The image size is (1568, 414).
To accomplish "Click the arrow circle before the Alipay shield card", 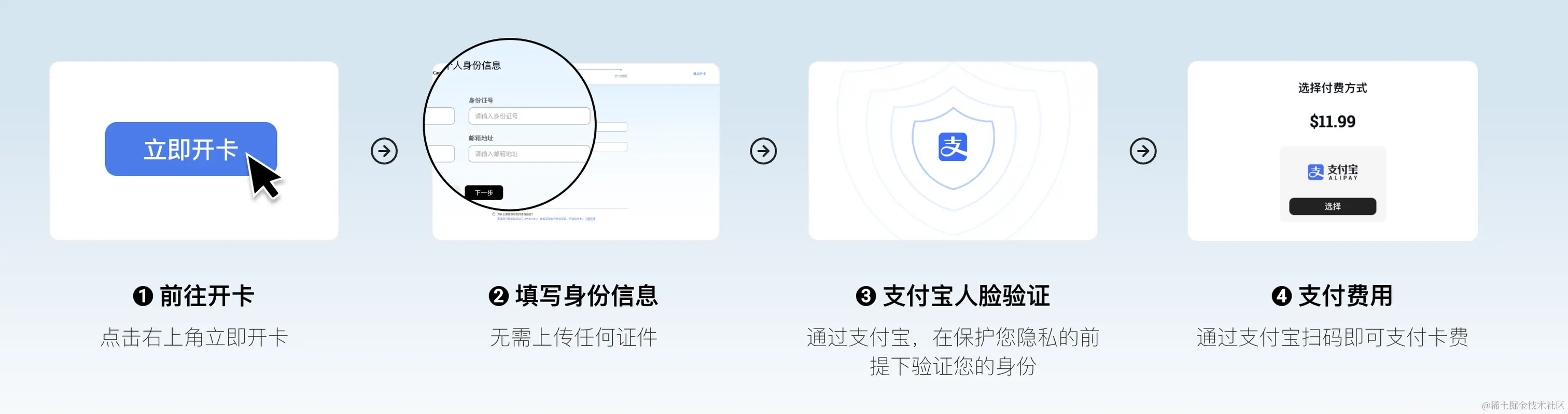I will tap(763, 151).
